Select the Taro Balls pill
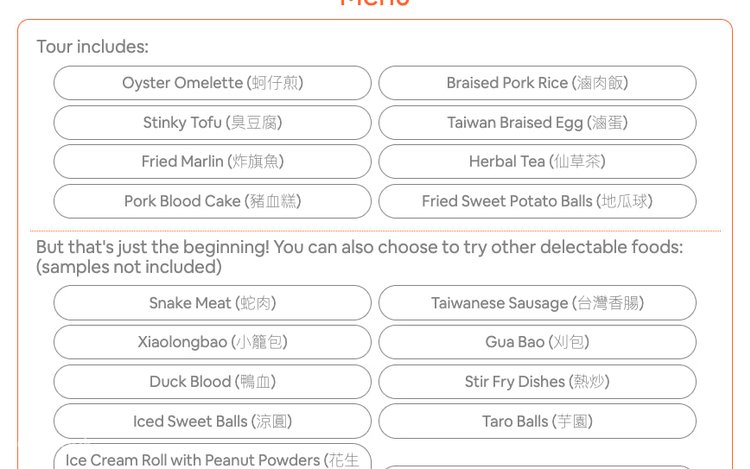This screenshot has height=469, width=750. [537, 421]
